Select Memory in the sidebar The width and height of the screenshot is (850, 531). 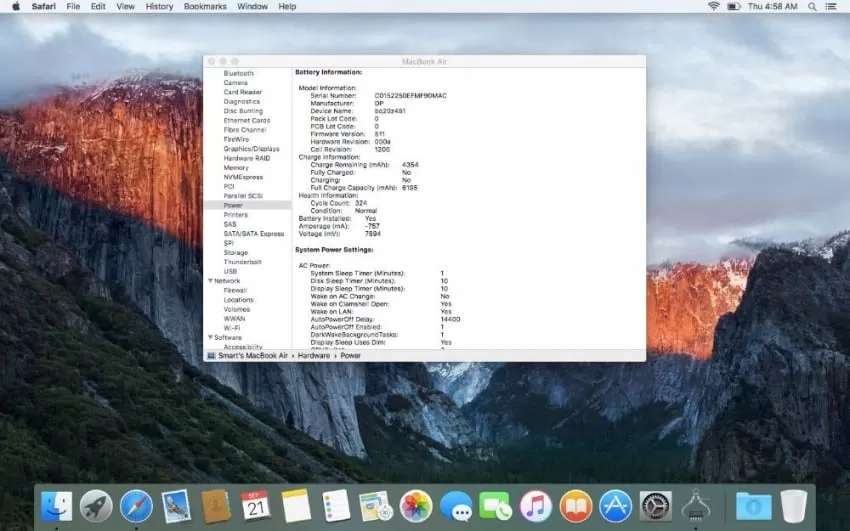(x=236, y=167)
